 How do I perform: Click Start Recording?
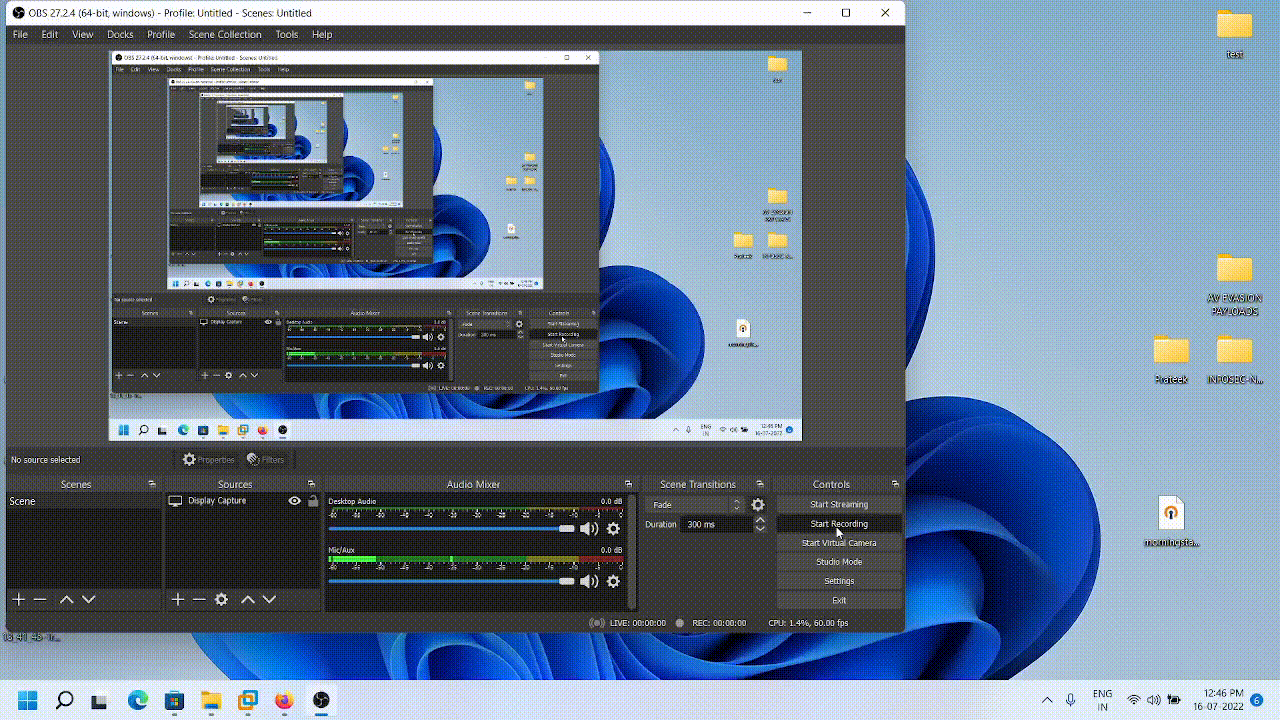(x=839, y=524)
